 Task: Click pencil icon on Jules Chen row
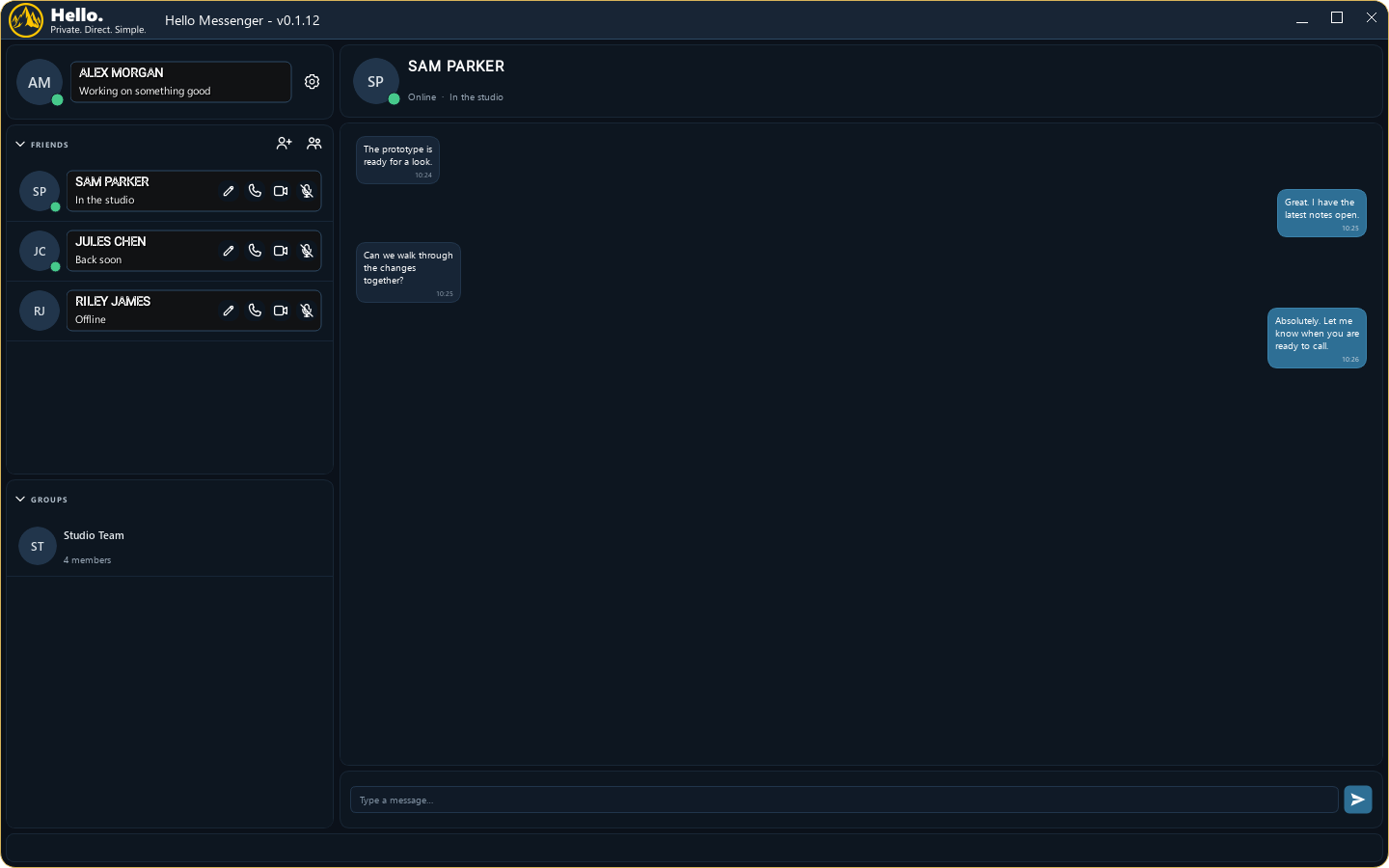(229, 251)
